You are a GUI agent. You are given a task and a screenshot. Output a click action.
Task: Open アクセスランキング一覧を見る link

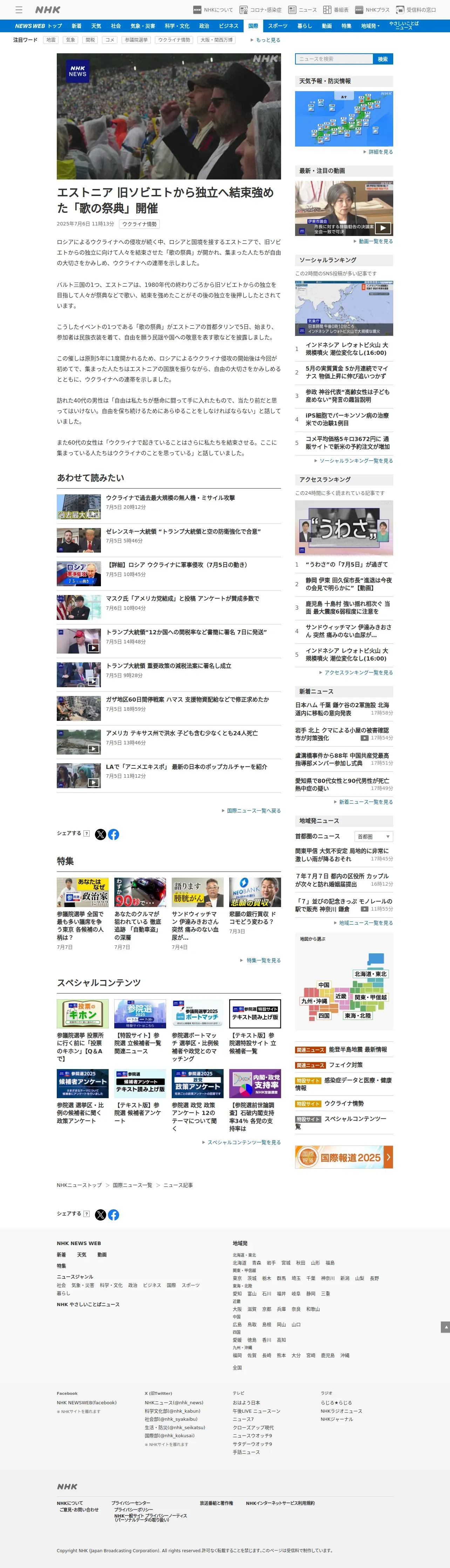coord(356,673)
